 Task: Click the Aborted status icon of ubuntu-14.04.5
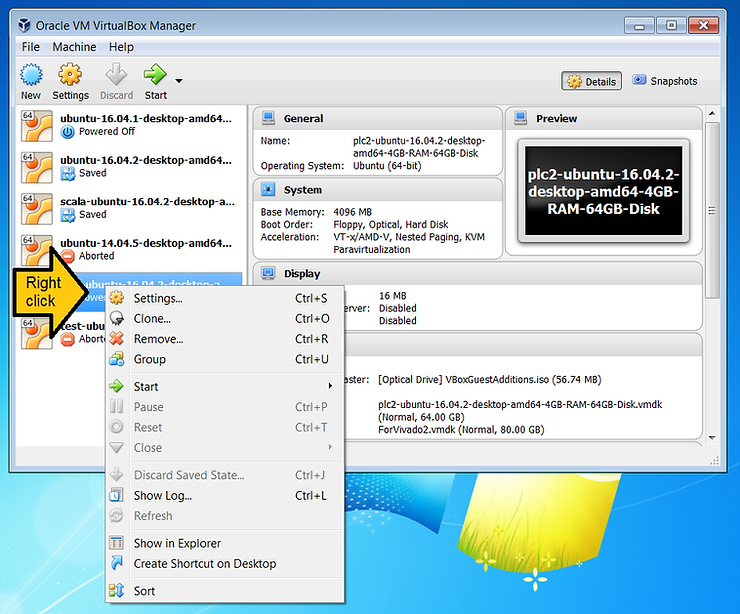click(x=67, y=256)
